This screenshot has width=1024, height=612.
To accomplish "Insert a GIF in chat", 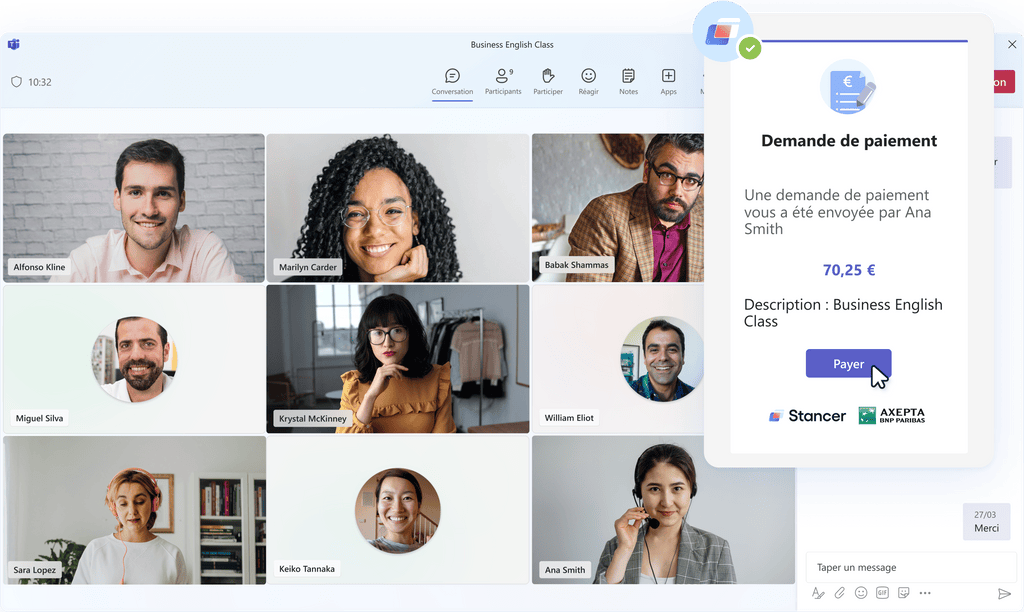I will (882, 593).
